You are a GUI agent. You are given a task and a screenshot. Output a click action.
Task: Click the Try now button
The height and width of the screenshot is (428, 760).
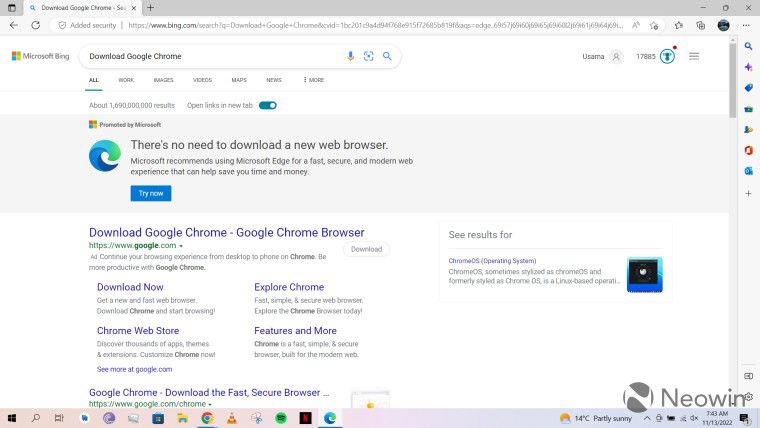coord(151,193)
